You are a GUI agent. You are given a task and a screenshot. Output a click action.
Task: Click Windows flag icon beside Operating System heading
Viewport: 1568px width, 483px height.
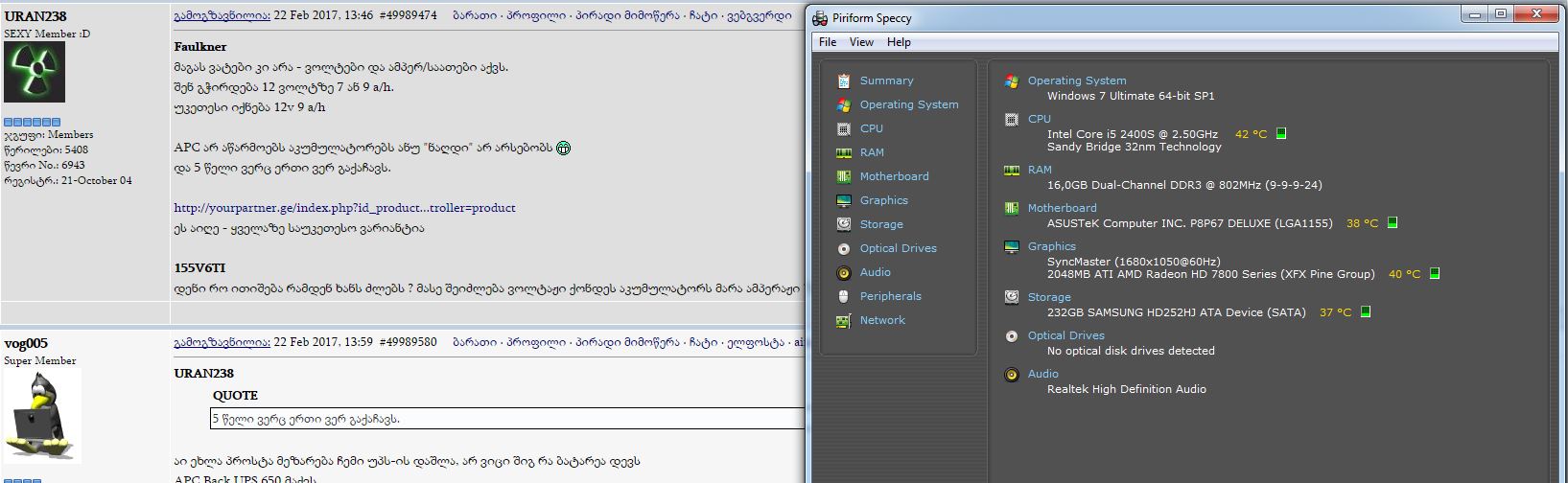tap(1011, 81)
